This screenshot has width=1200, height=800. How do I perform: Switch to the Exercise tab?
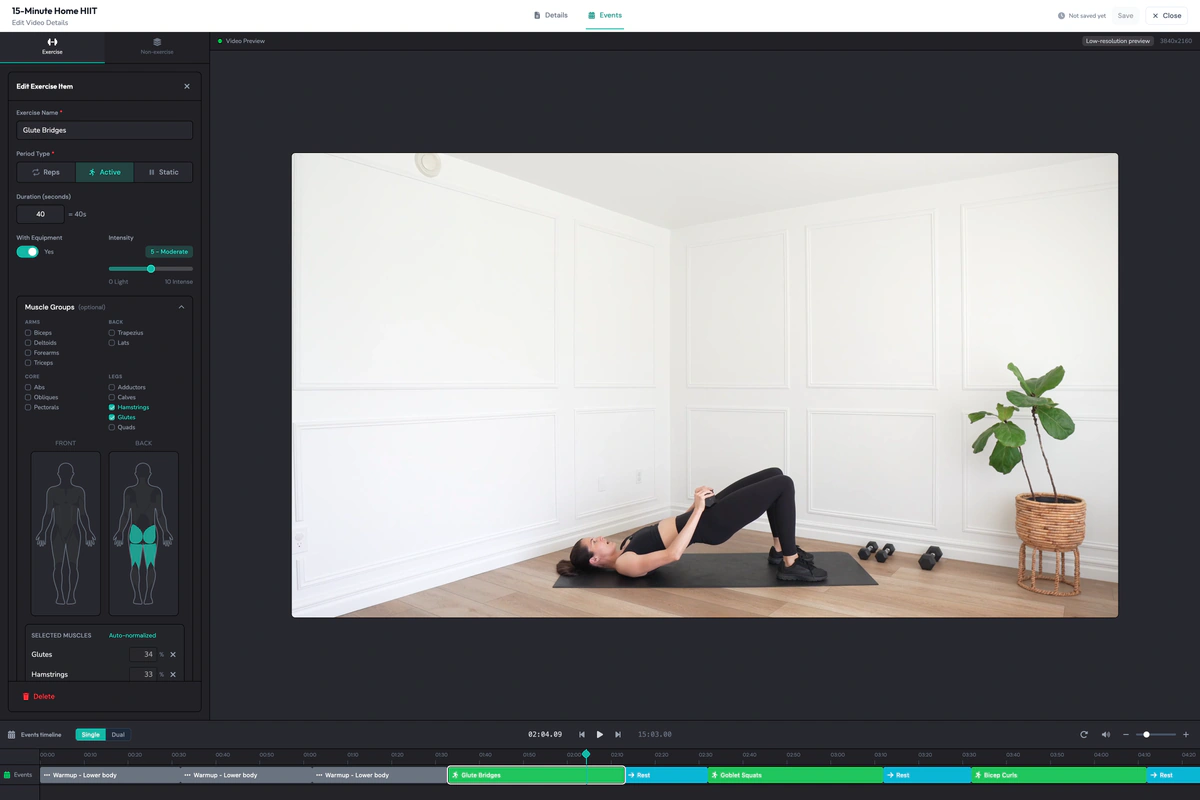click(52, 46)
